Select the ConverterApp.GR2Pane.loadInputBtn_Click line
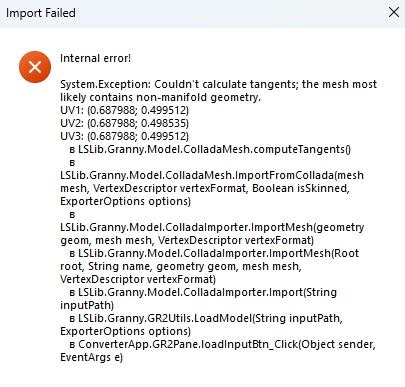The height and width of the screenshot is (387, 405). [222, 344]
